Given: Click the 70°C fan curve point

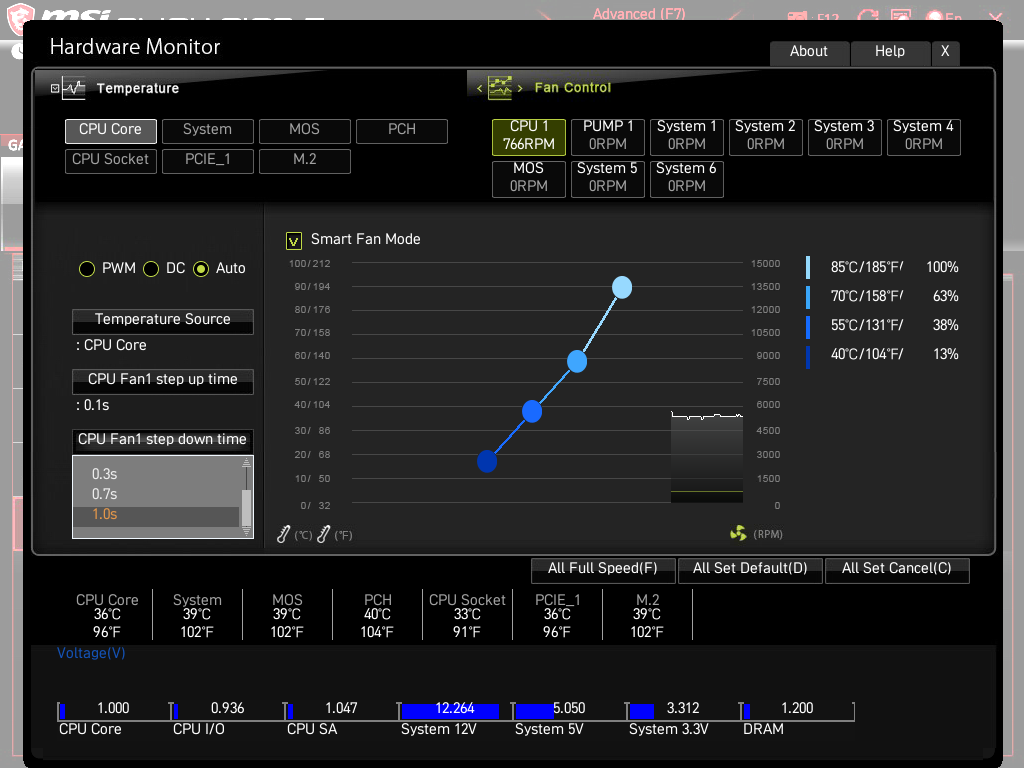Looking at the screenshot, I should coord(577,361).
